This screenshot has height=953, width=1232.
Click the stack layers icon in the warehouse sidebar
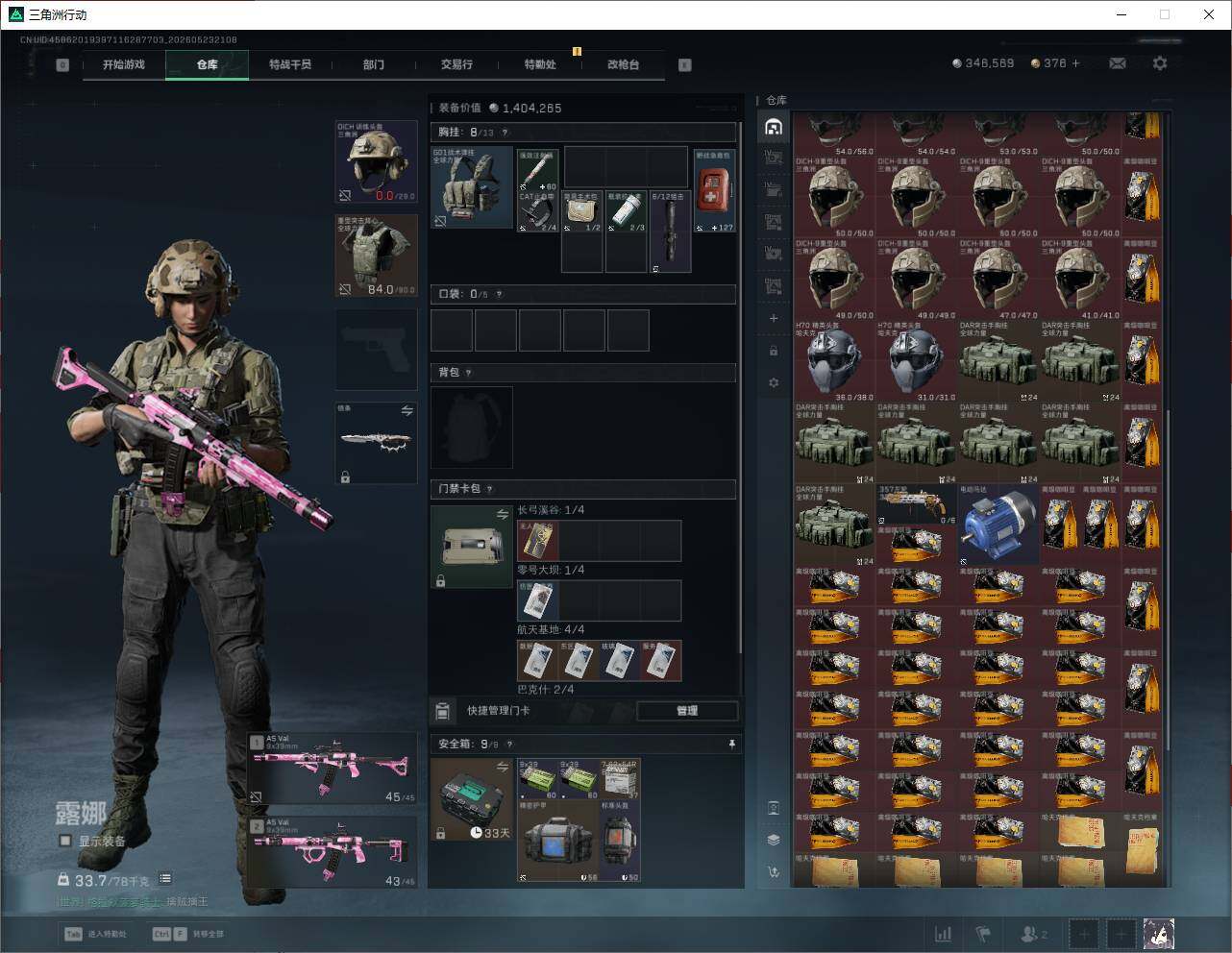[x=774, y=840]
